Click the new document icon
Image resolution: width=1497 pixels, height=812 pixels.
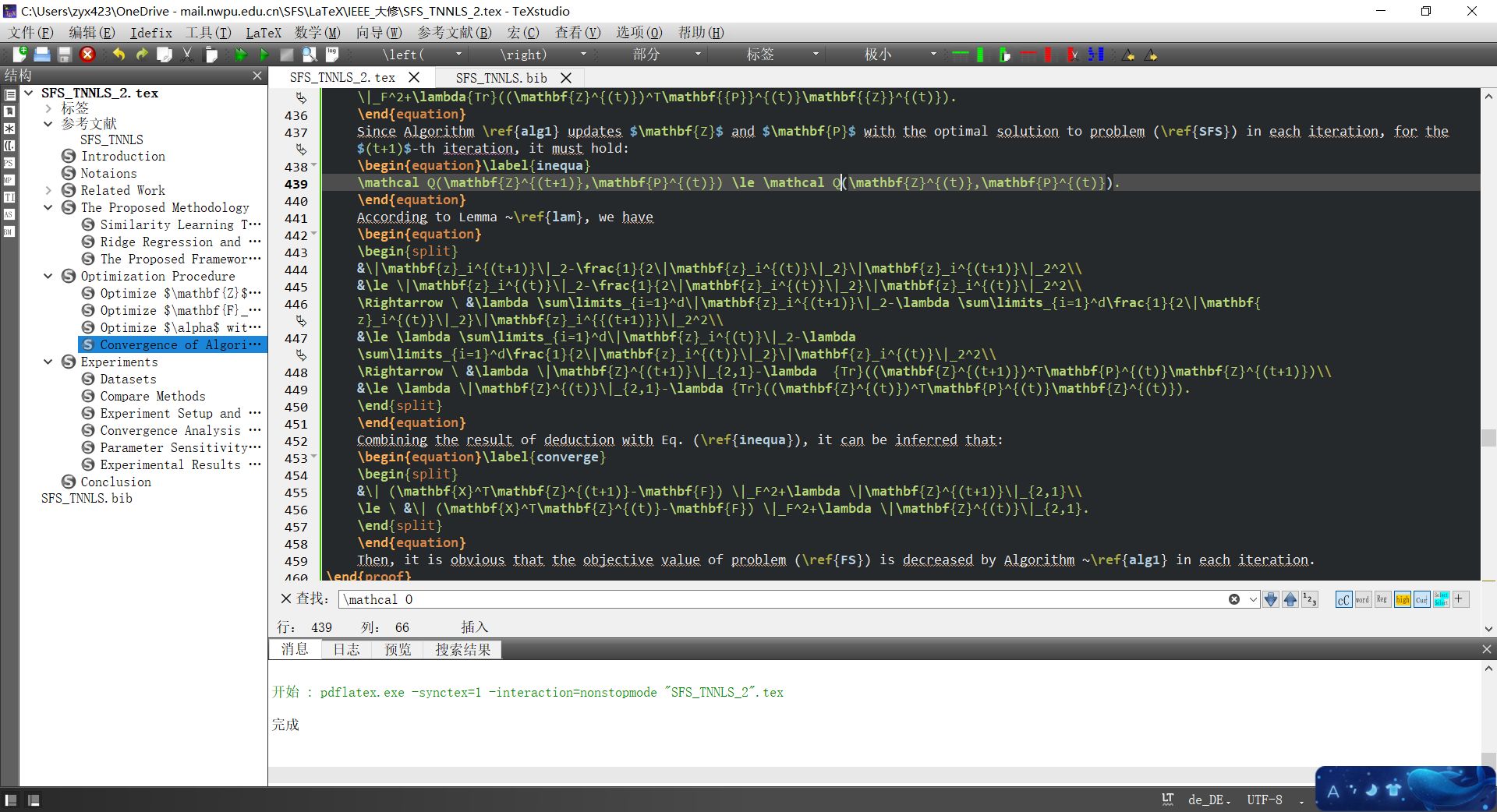[19, 55]
